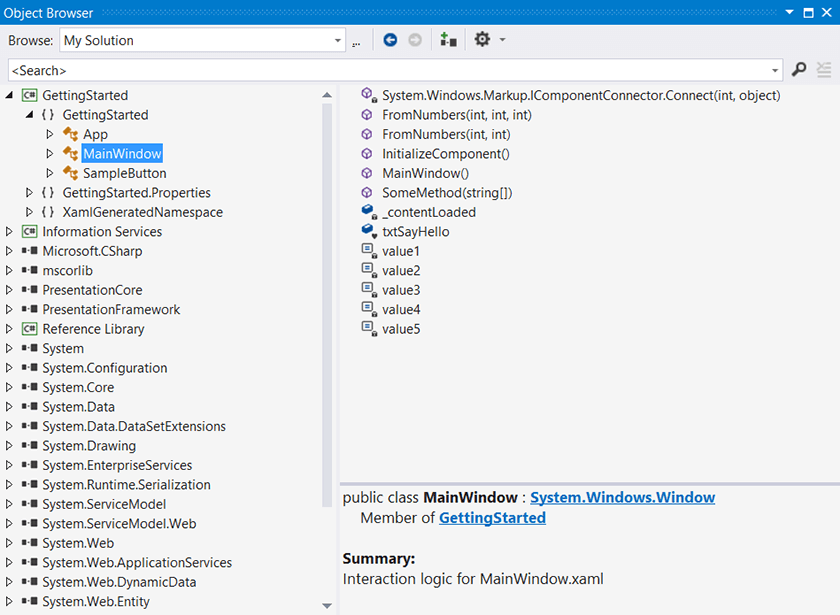The height and width of the screenshot is (615, 840).
Task: Collapse the GettingStarted project node
Action: click(9, 95)
